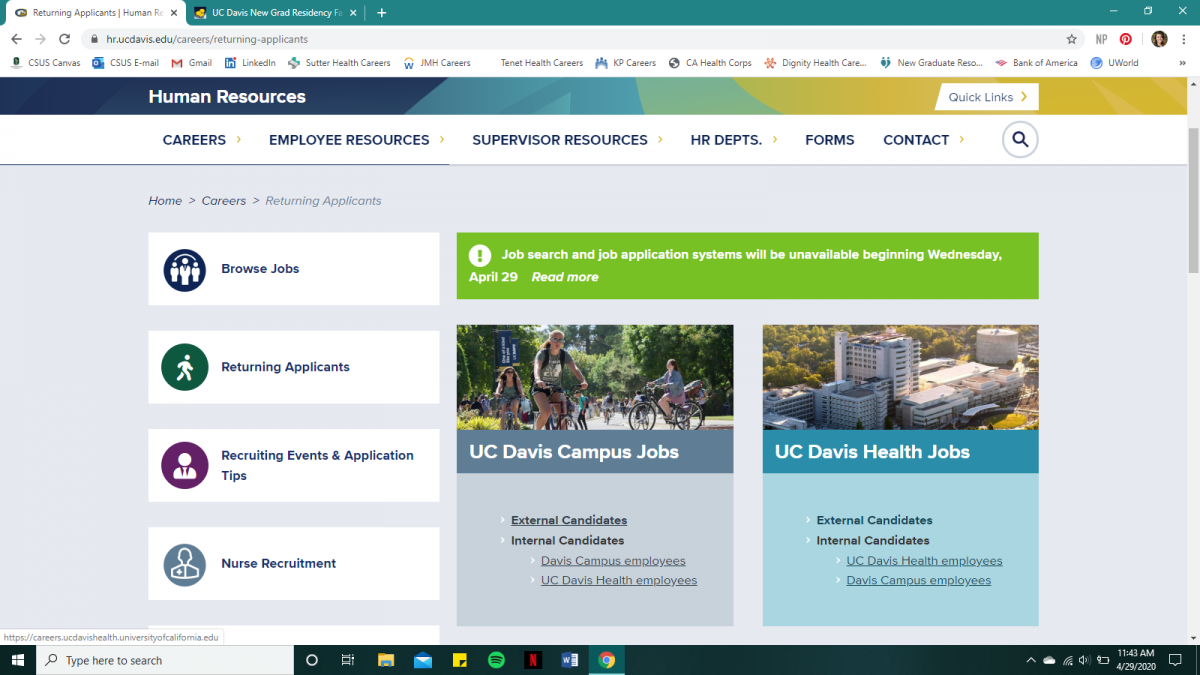
Task: Click External Candidates under Campus Jobs
Action: pyautogui.click(x=569, y=520)
